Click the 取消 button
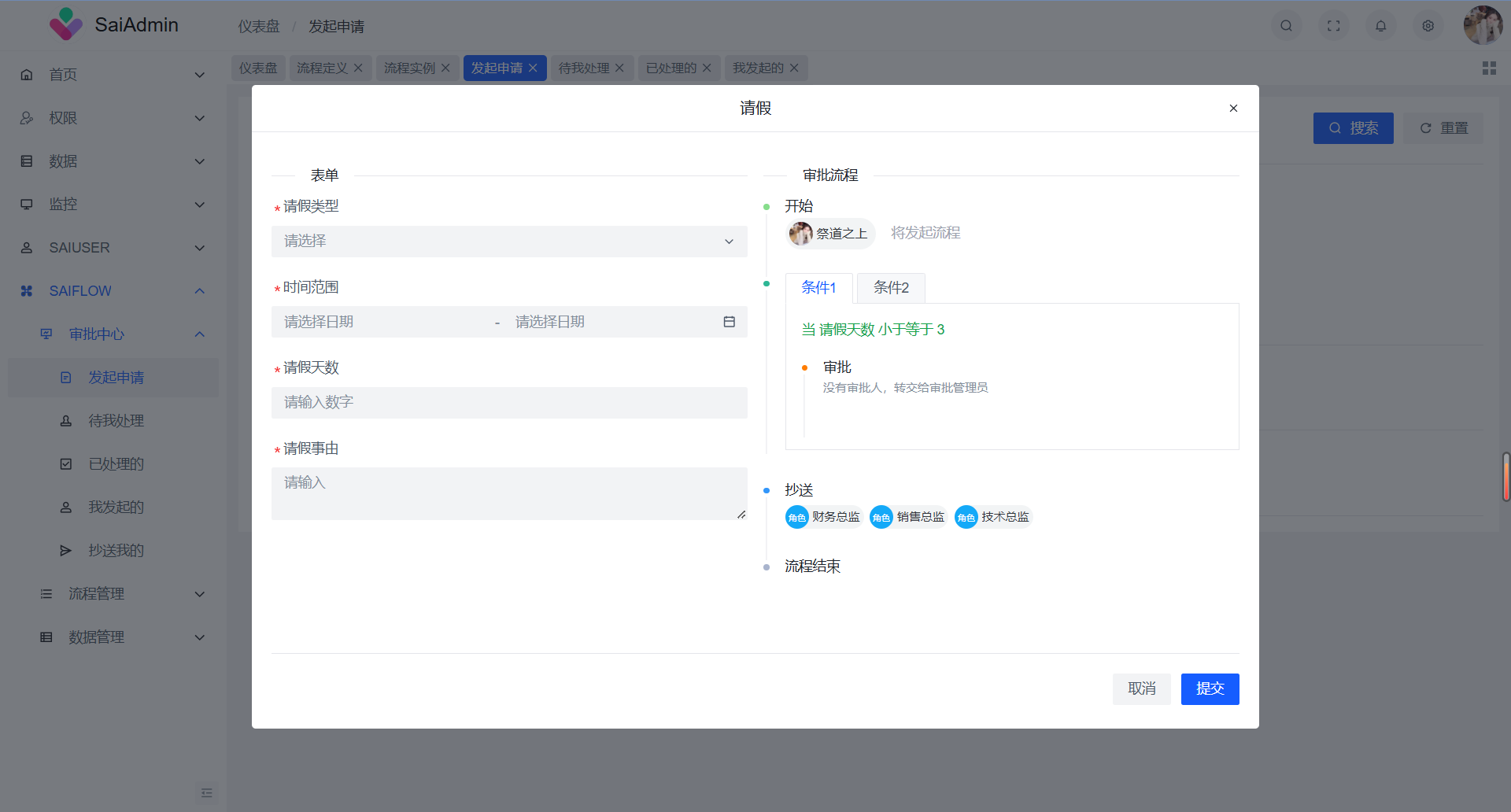The width and height of the screenshot is (1511, 812). (1141, 689)
